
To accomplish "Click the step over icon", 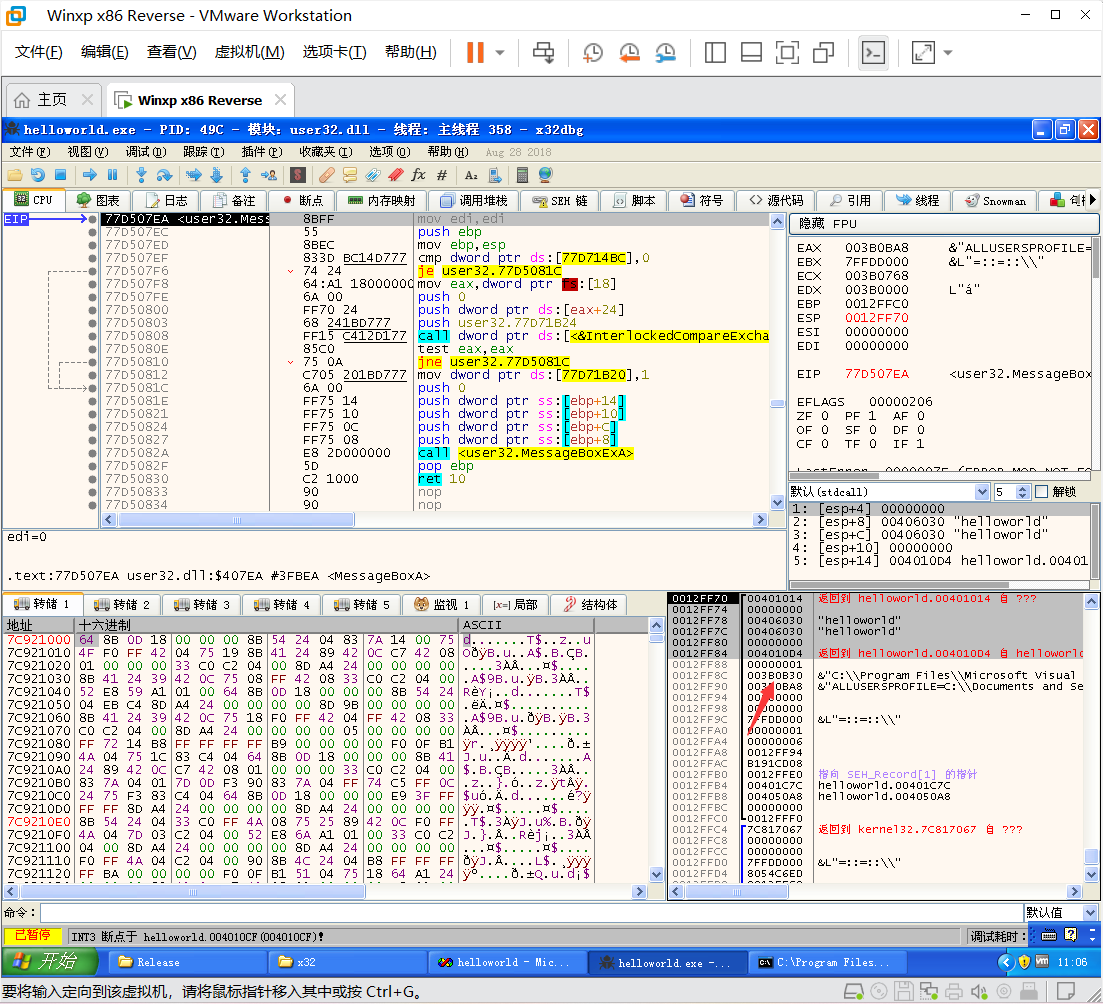I will click(165, 174).
